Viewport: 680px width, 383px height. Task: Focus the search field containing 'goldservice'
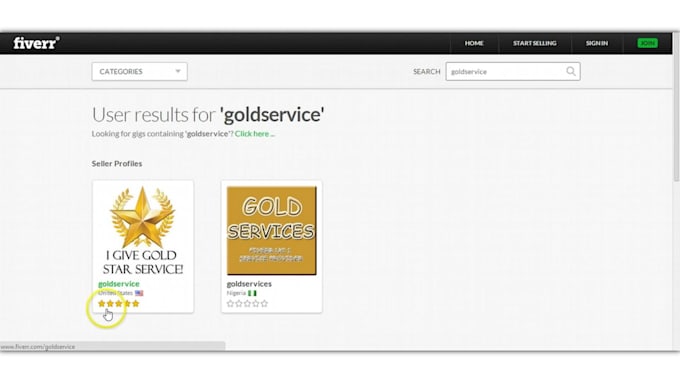click(x=513, y=72)
